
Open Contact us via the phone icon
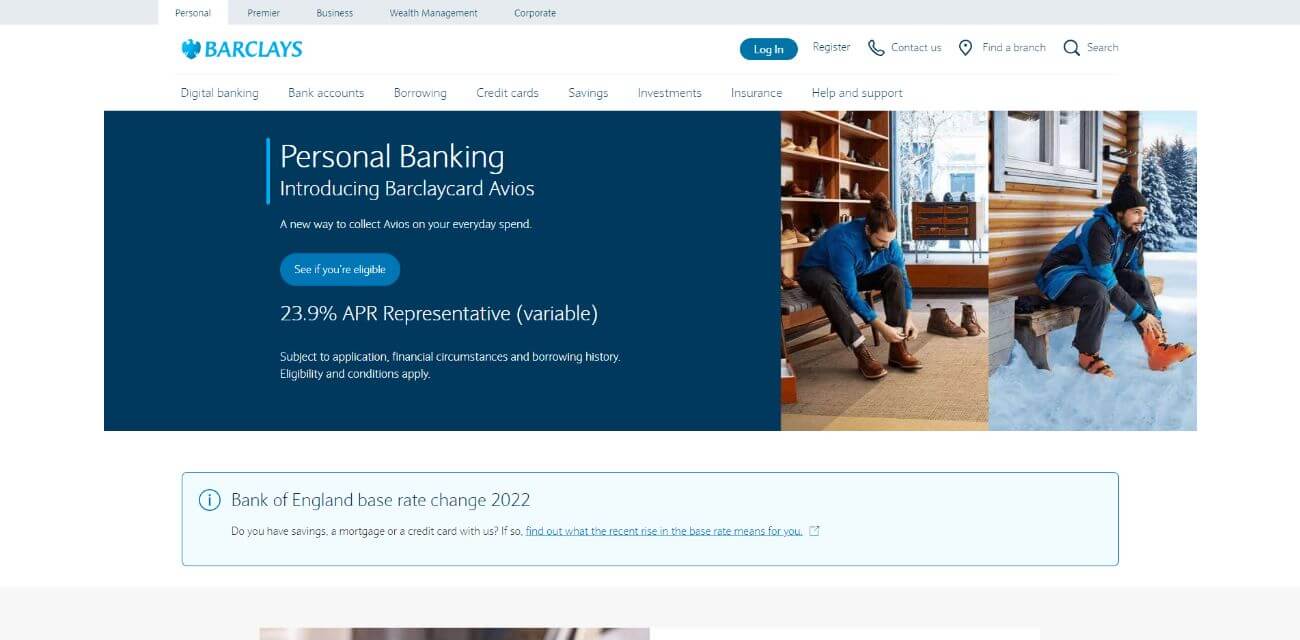pos(876,47)
